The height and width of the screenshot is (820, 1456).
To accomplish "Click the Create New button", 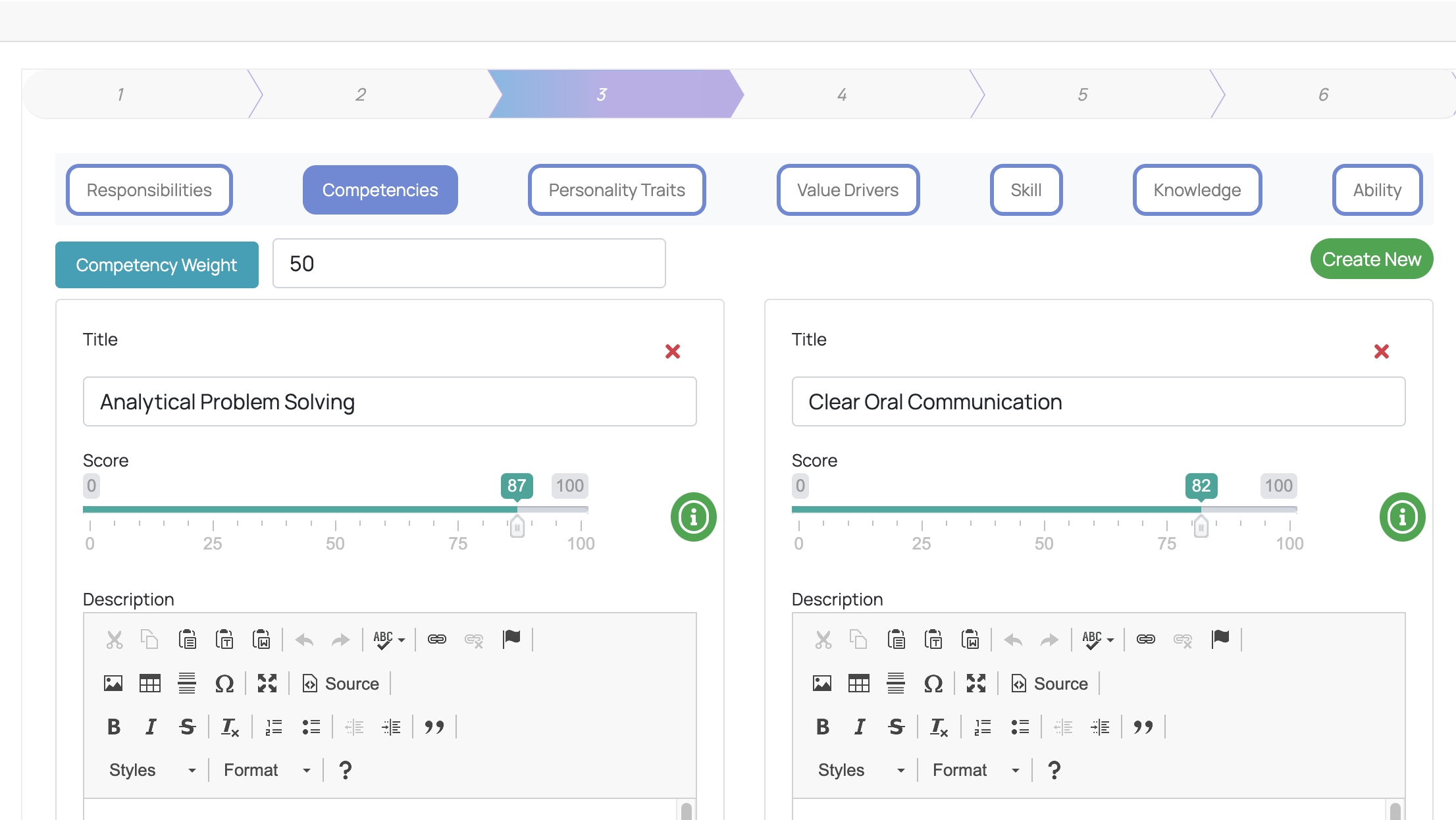I will pos(1371,259).
